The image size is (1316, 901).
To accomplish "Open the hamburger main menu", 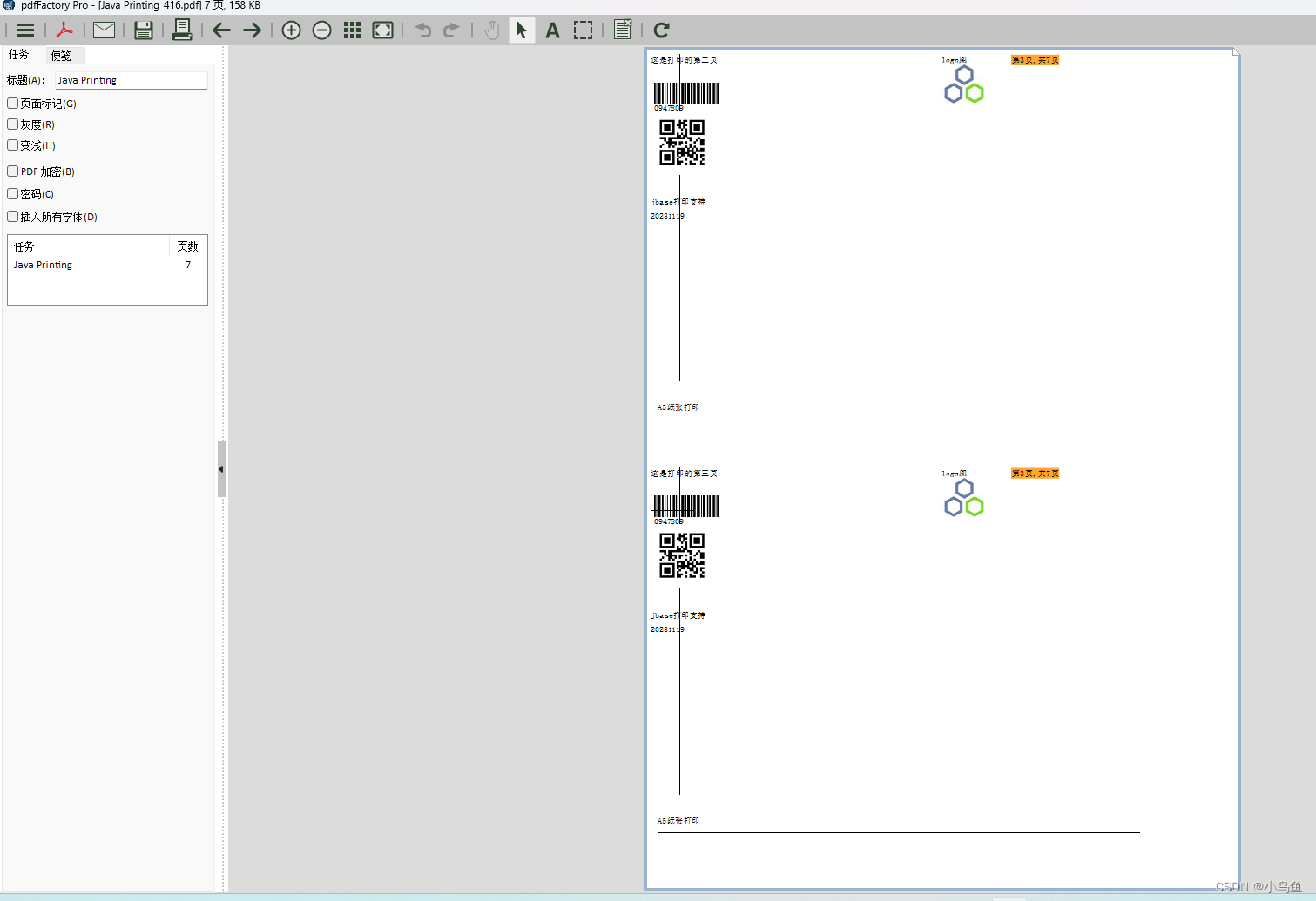I will (x=25, y=30).
